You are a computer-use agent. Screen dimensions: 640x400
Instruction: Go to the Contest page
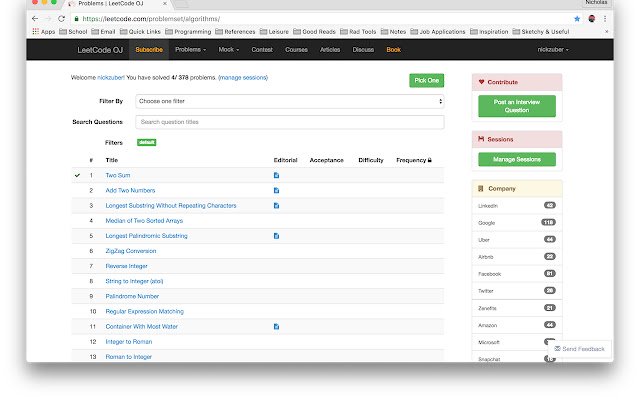pyautogui.click(x=262, y=49)
